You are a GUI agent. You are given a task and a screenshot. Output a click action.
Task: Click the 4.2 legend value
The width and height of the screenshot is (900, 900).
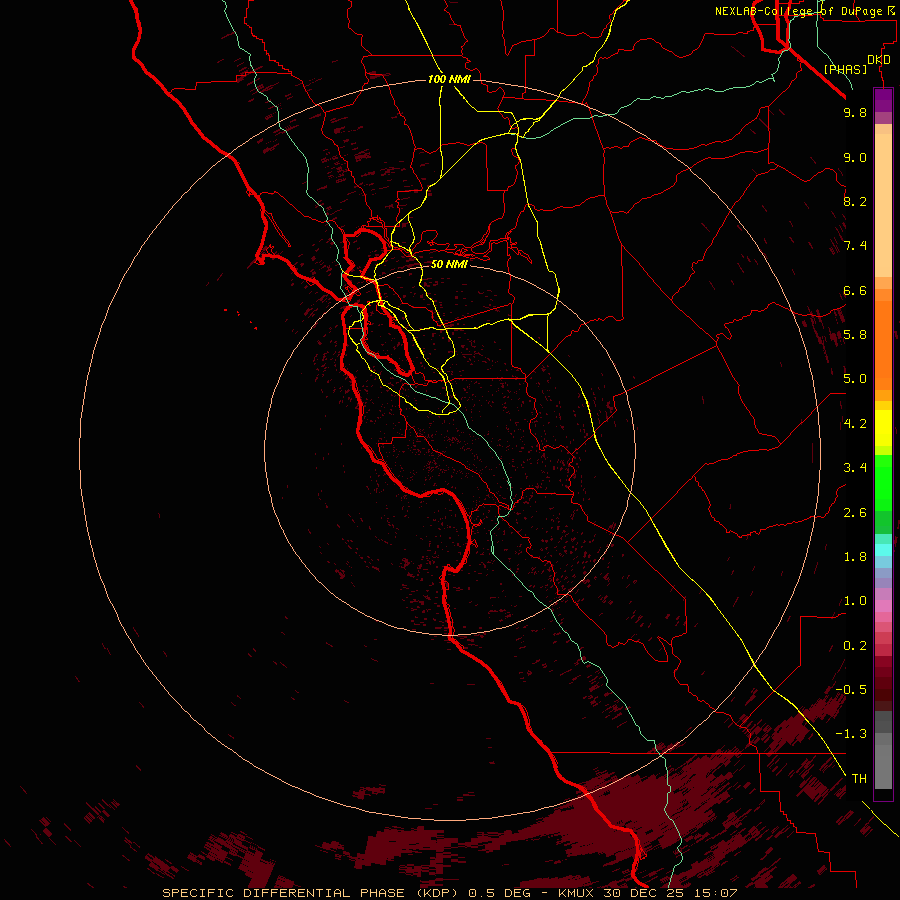[x=855, y=424]
